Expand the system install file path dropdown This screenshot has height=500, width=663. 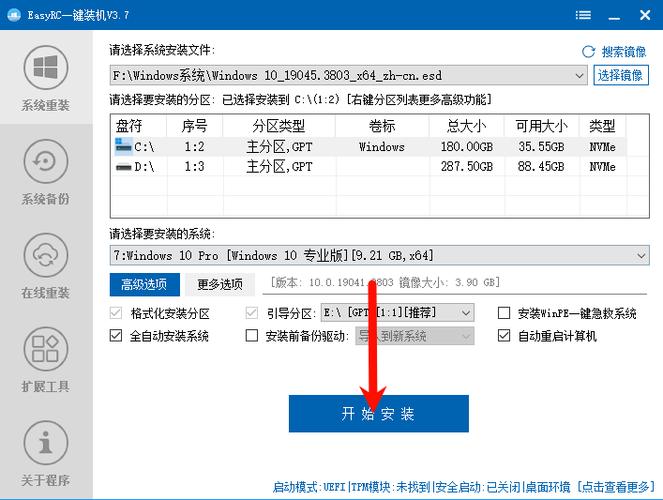[579, 76]
